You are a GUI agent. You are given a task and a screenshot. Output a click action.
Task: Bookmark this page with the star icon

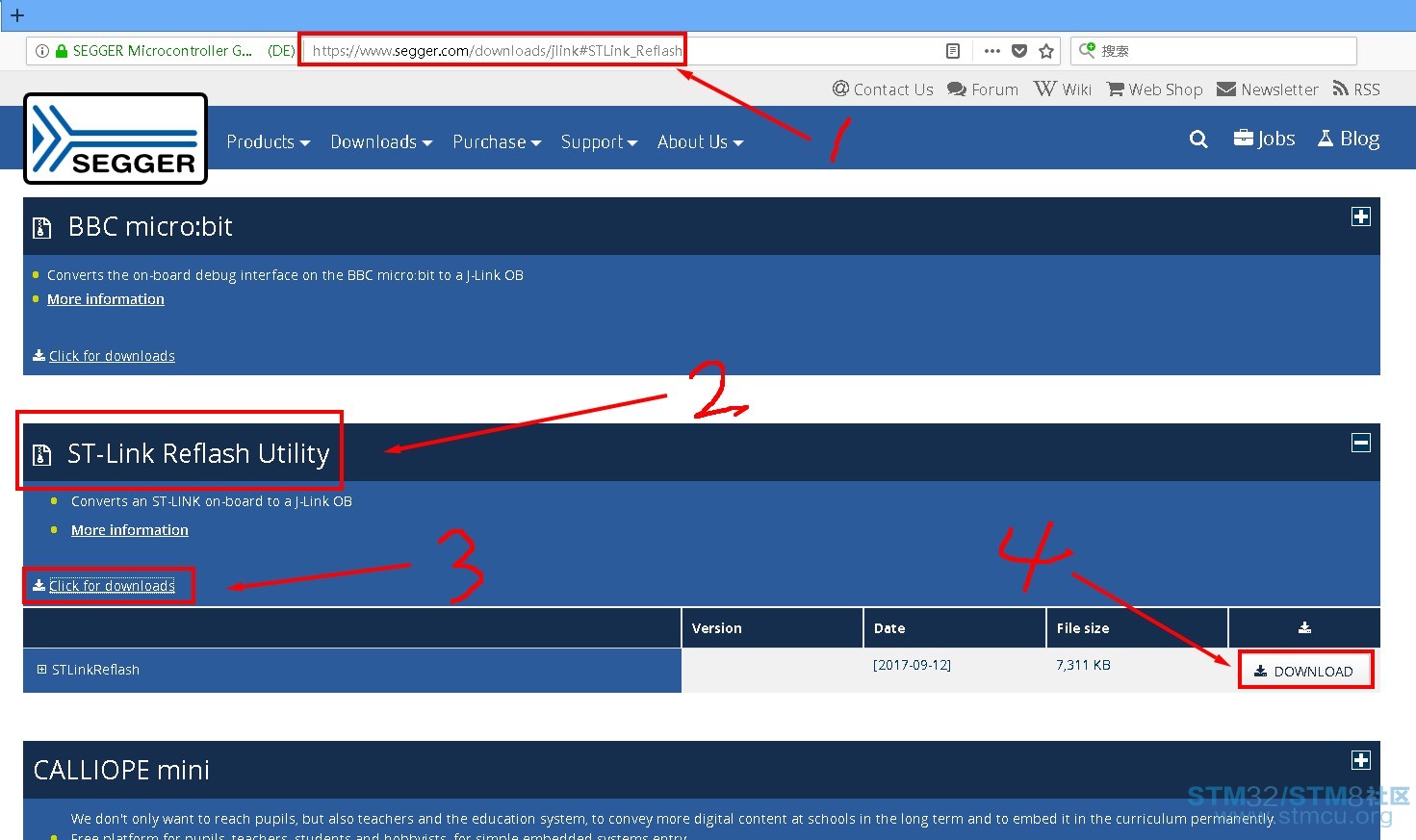click(1046, 51)
